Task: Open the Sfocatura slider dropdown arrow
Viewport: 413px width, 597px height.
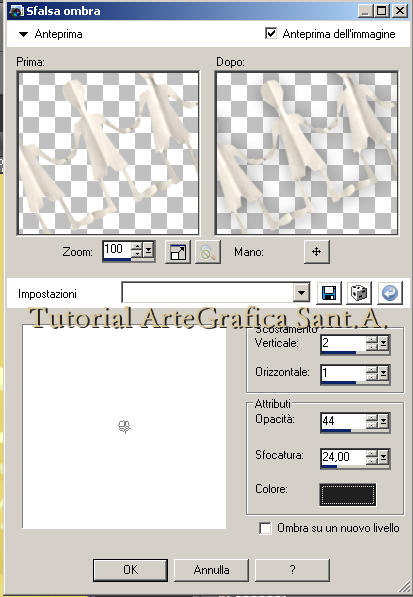Action: coord(383,457)
